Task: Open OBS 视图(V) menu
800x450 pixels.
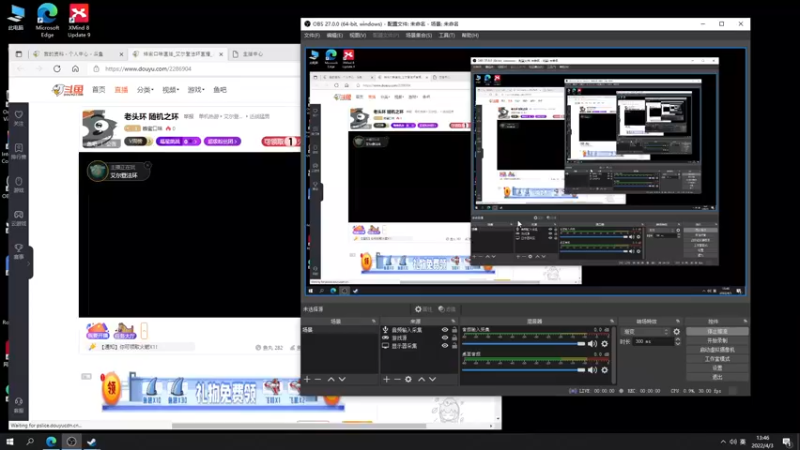Action: pos(358,35)
